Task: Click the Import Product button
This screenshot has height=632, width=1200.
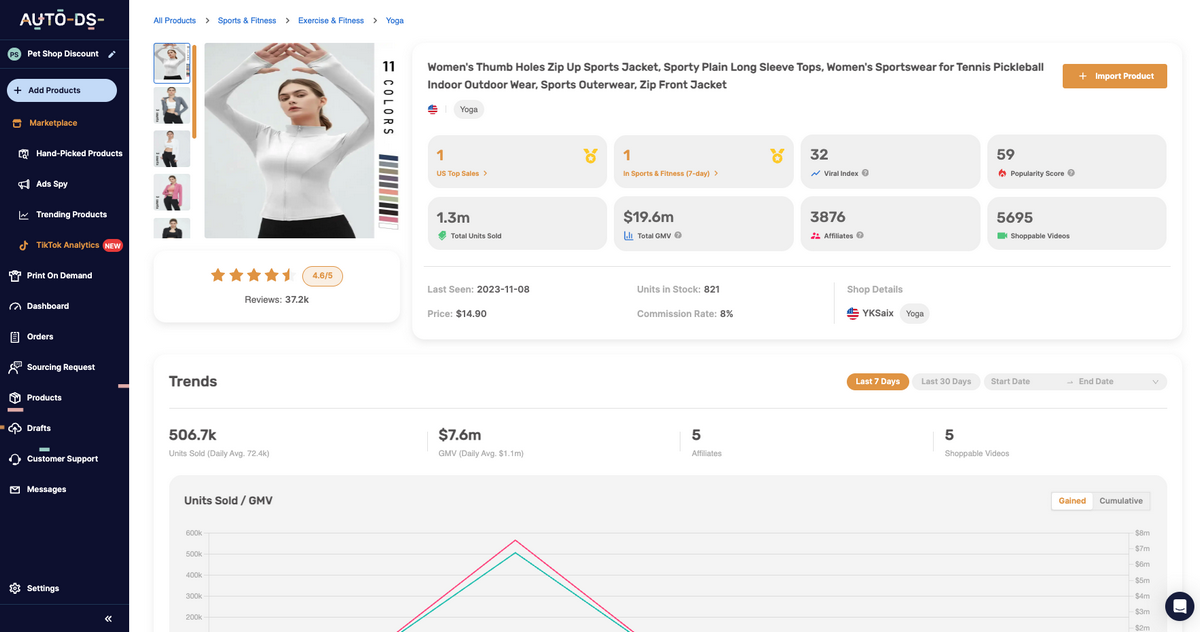Action: pos(1114,75)
